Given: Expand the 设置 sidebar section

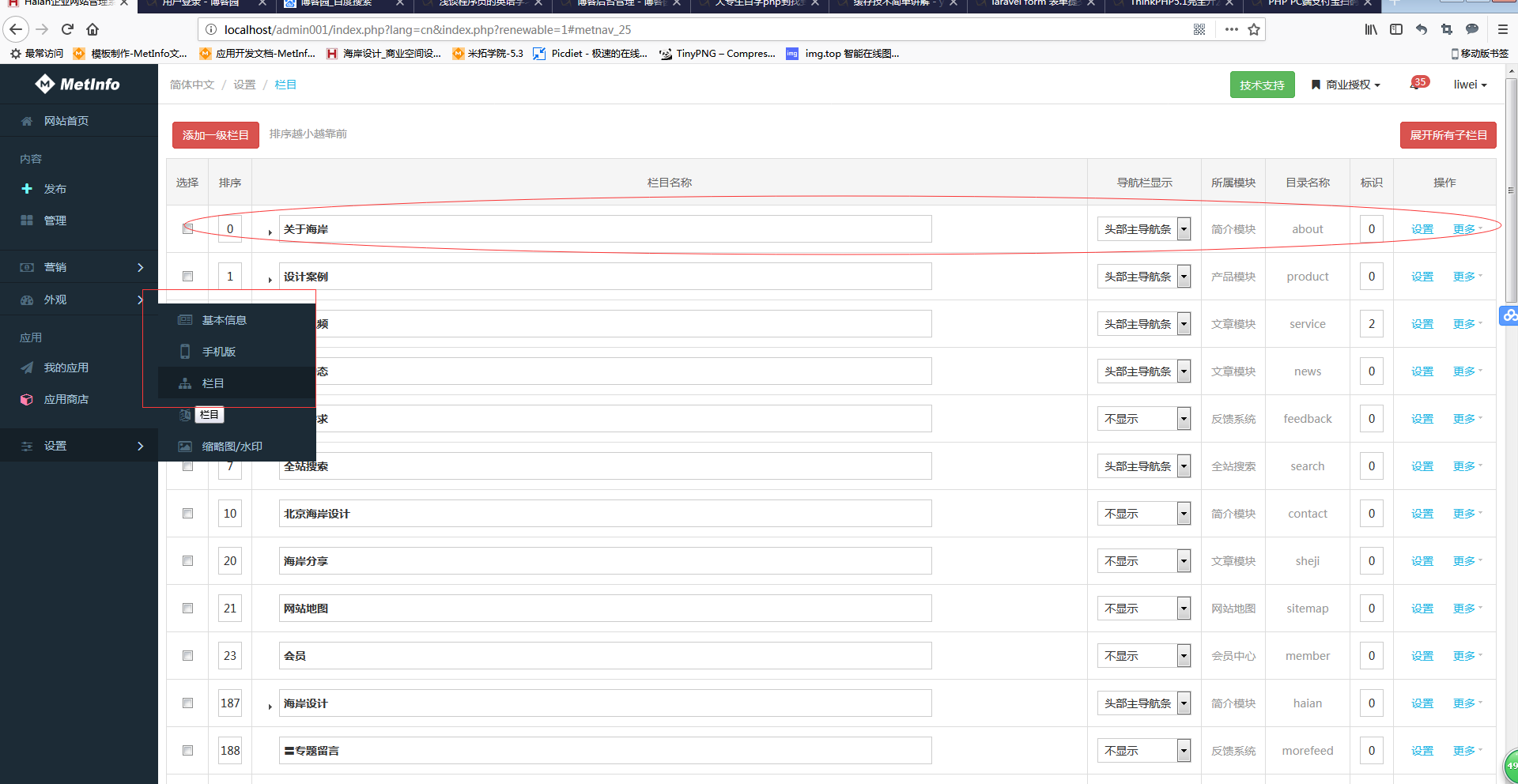Looking at the screenshot, I should click(79, 446).
